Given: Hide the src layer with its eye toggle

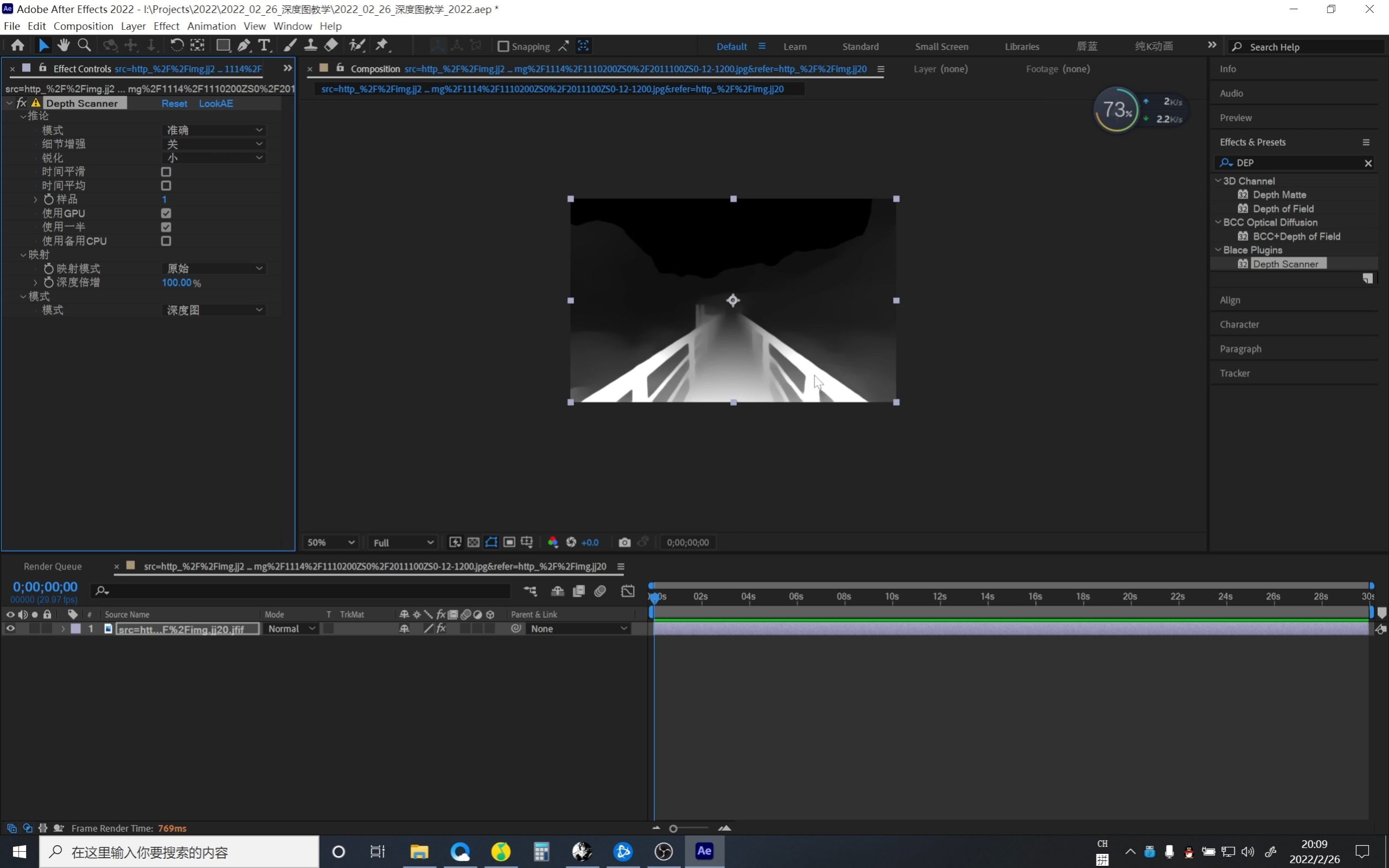Looking at the screenshot, I should pyautogui.click(x=9, y=628).
